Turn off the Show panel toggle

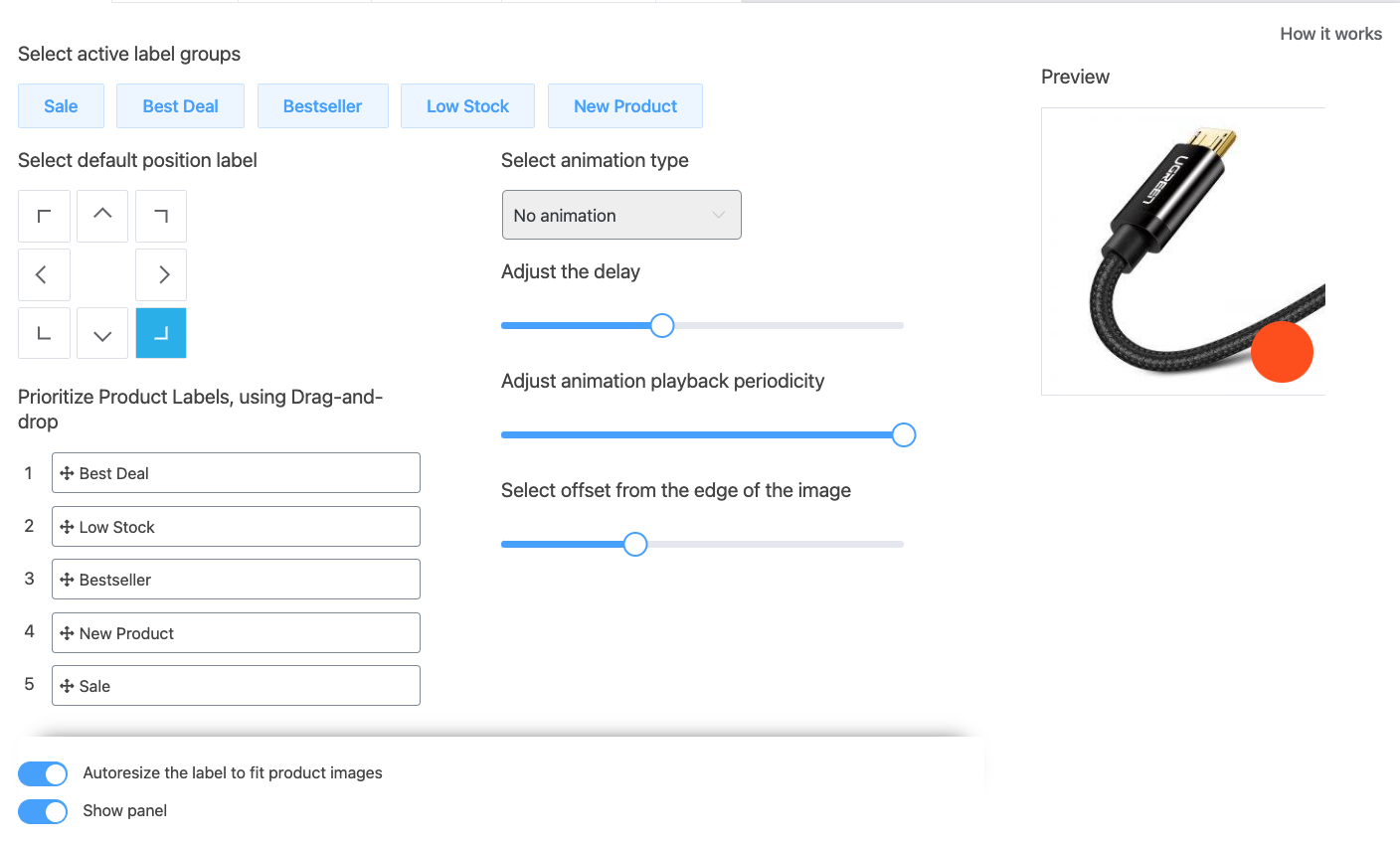pos(42,811)
